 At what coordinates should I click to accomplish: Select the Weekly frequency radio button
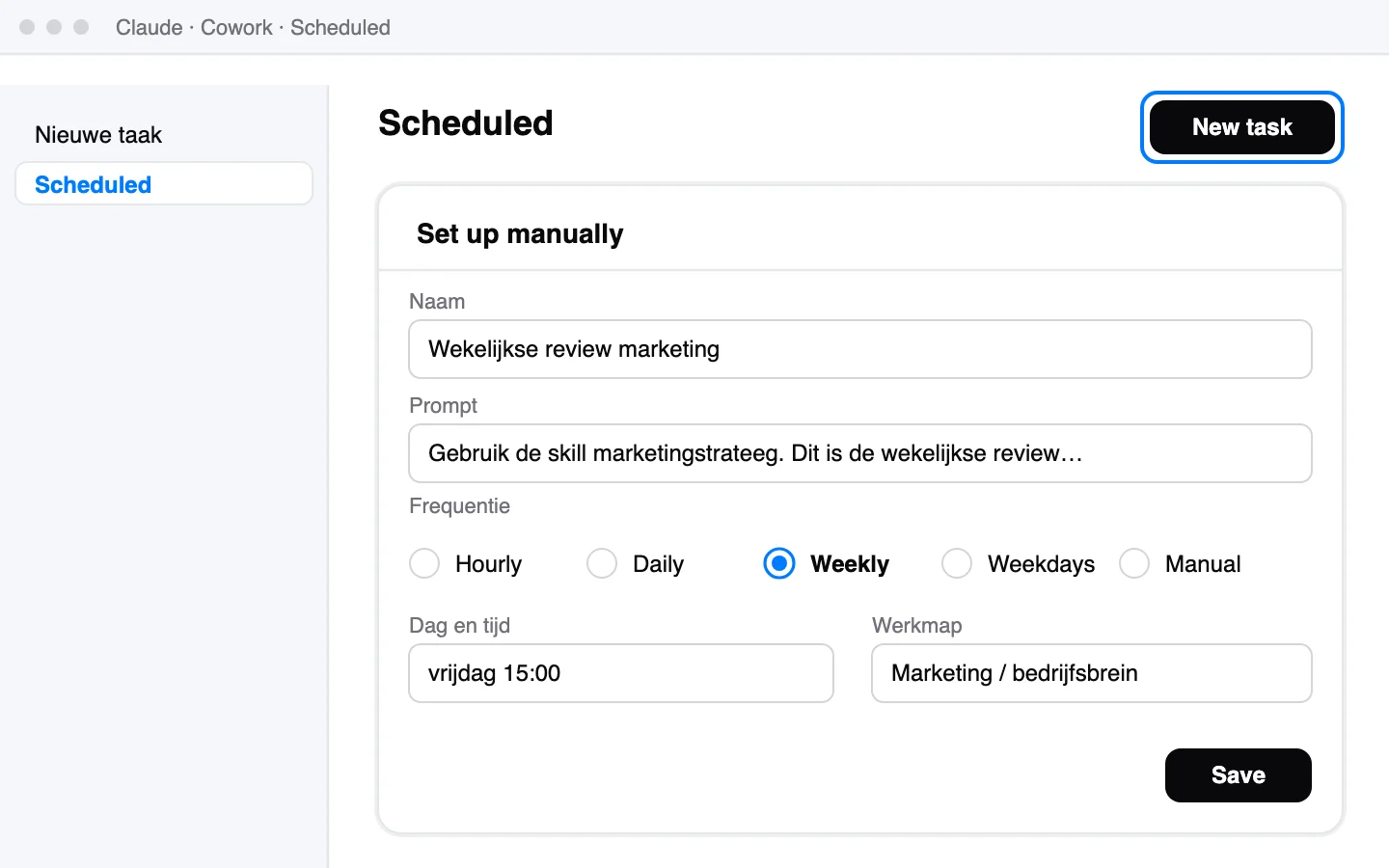779,563
